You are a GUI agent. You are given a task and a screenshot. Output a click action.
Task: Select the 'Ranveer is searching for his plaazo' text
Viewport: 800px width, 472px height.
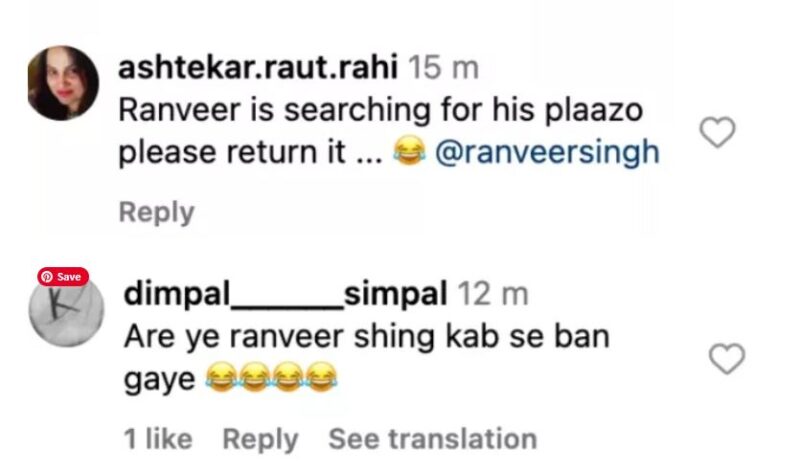pyautogui.click(x=381, y=110)
